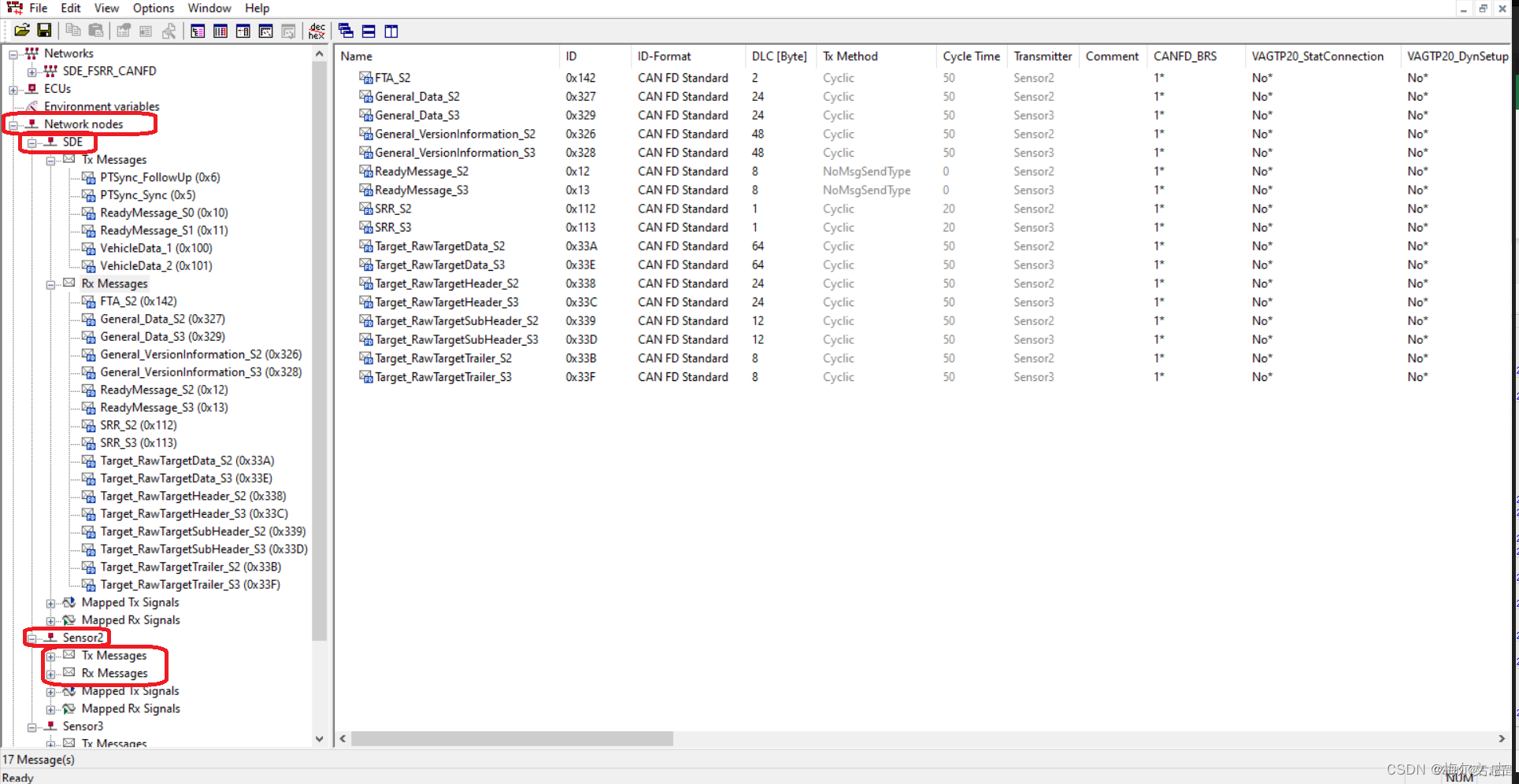1519x784 pixels.
Task: Click the Mapped Tx Signals icon under SDE
Action: pyautogui.click(x=69, y=602)
